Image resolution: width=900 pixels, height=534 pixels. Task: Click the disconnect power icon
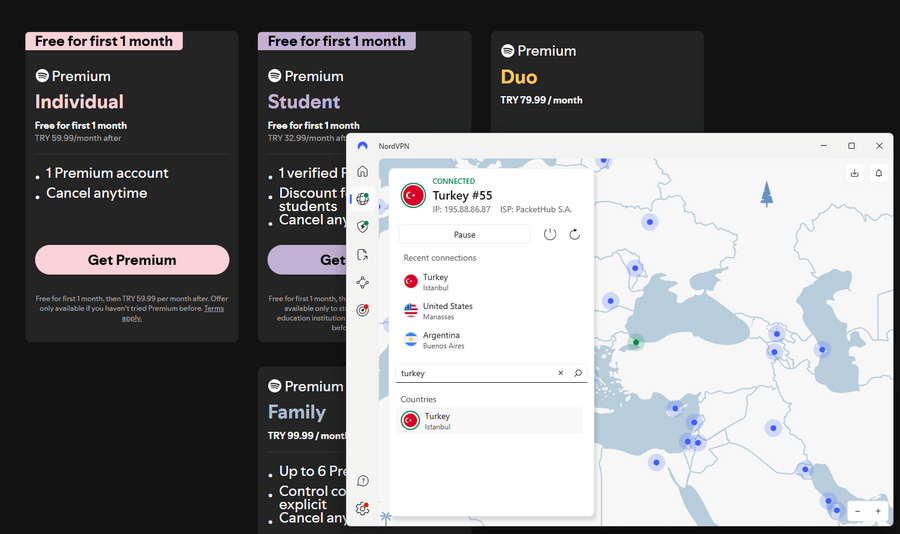(550, 234)
